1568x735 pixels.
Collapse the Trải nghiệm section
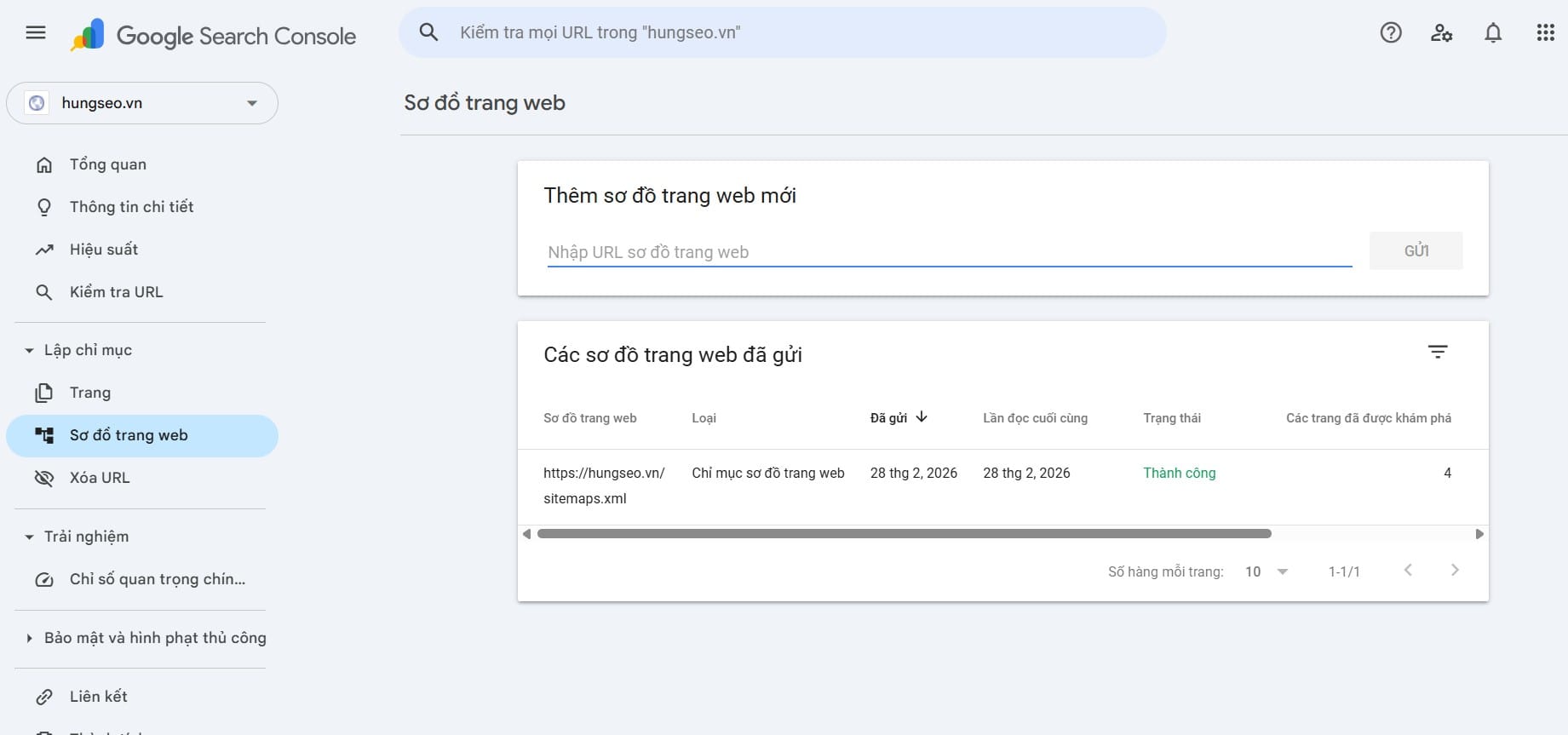(x=30, y=537)
